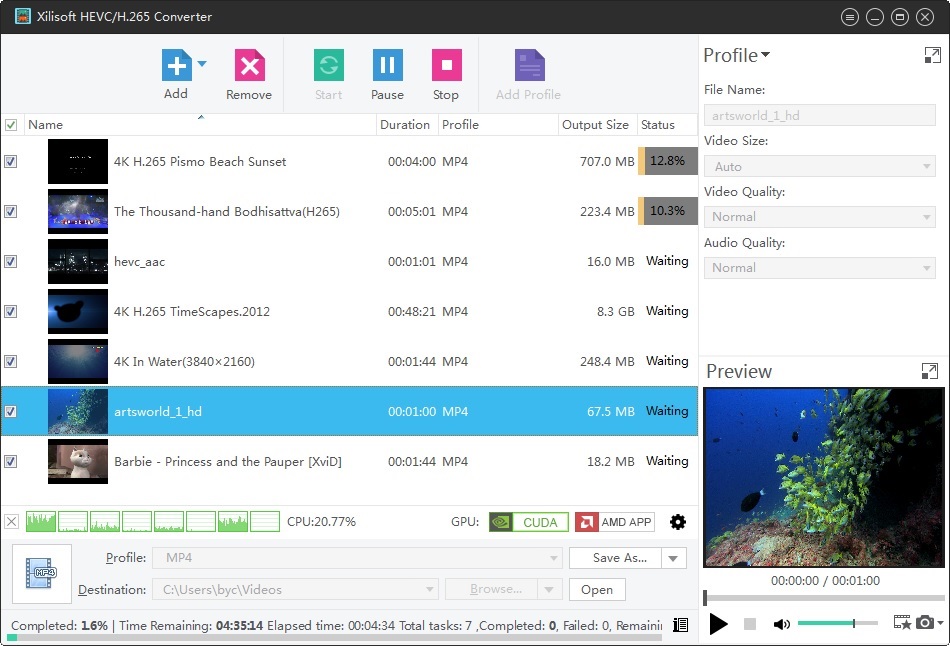The height and width of the screenshot is (646, 950).
Task: Toggle the select-all checkbox in header
Action: (11, 125)
